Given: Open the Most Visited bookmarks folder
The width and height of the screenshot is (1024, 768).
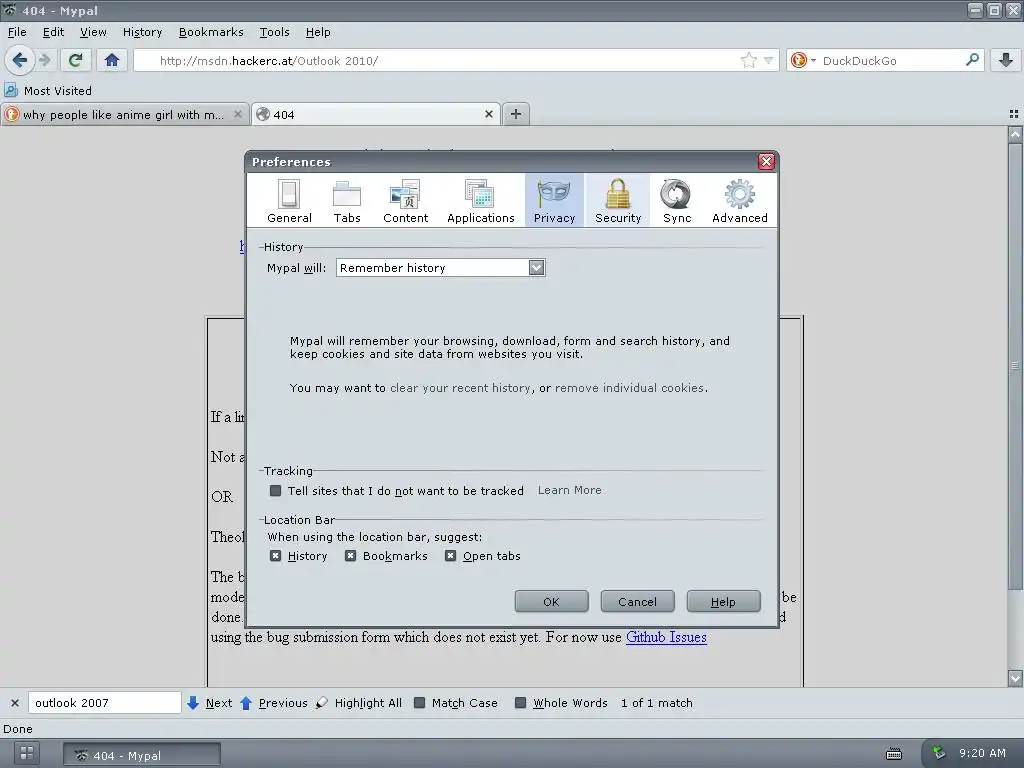Looking at the screenshot, I should [x=48, y=91].
